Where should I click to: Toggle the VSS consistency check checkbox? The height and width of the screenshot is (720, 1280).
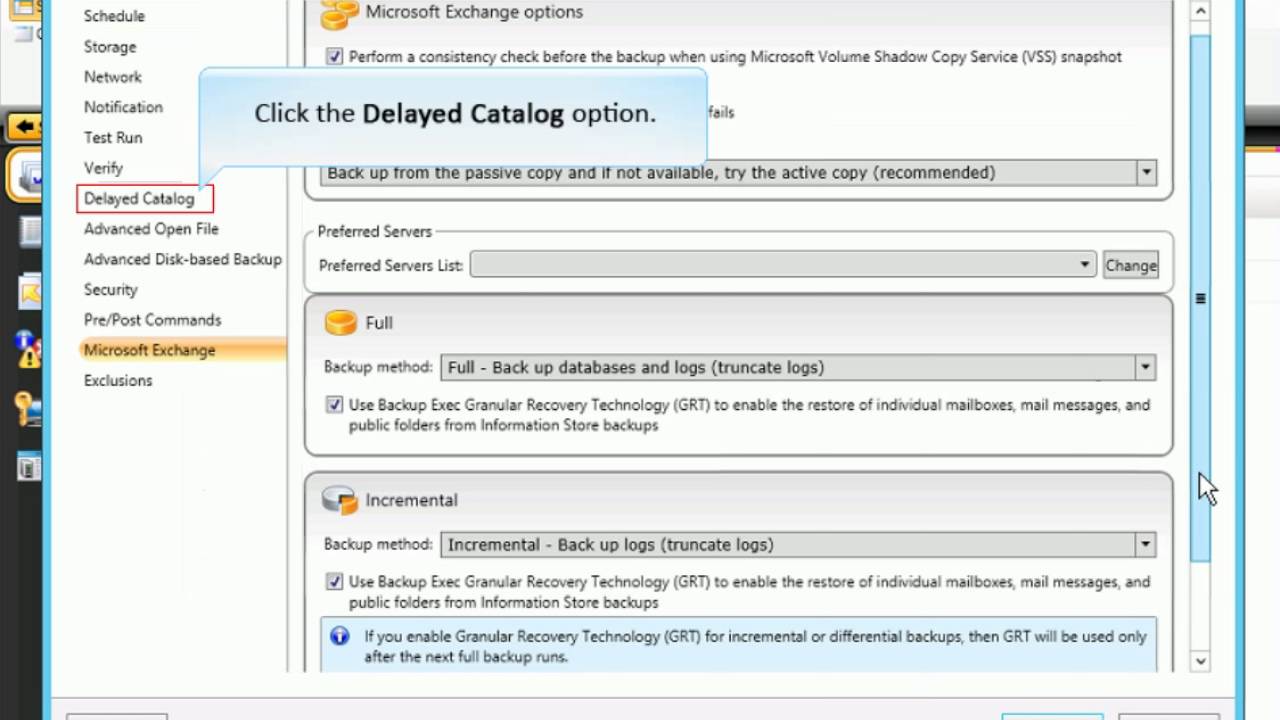click(x=334, y=57)
